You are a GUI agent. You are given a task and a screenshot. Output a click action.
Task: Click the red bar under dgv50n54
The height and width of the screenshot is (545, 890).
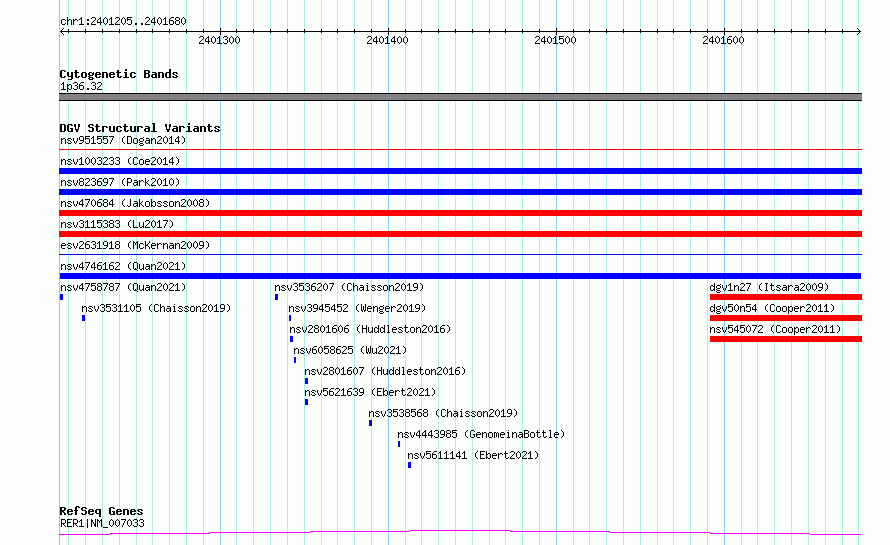786,318
